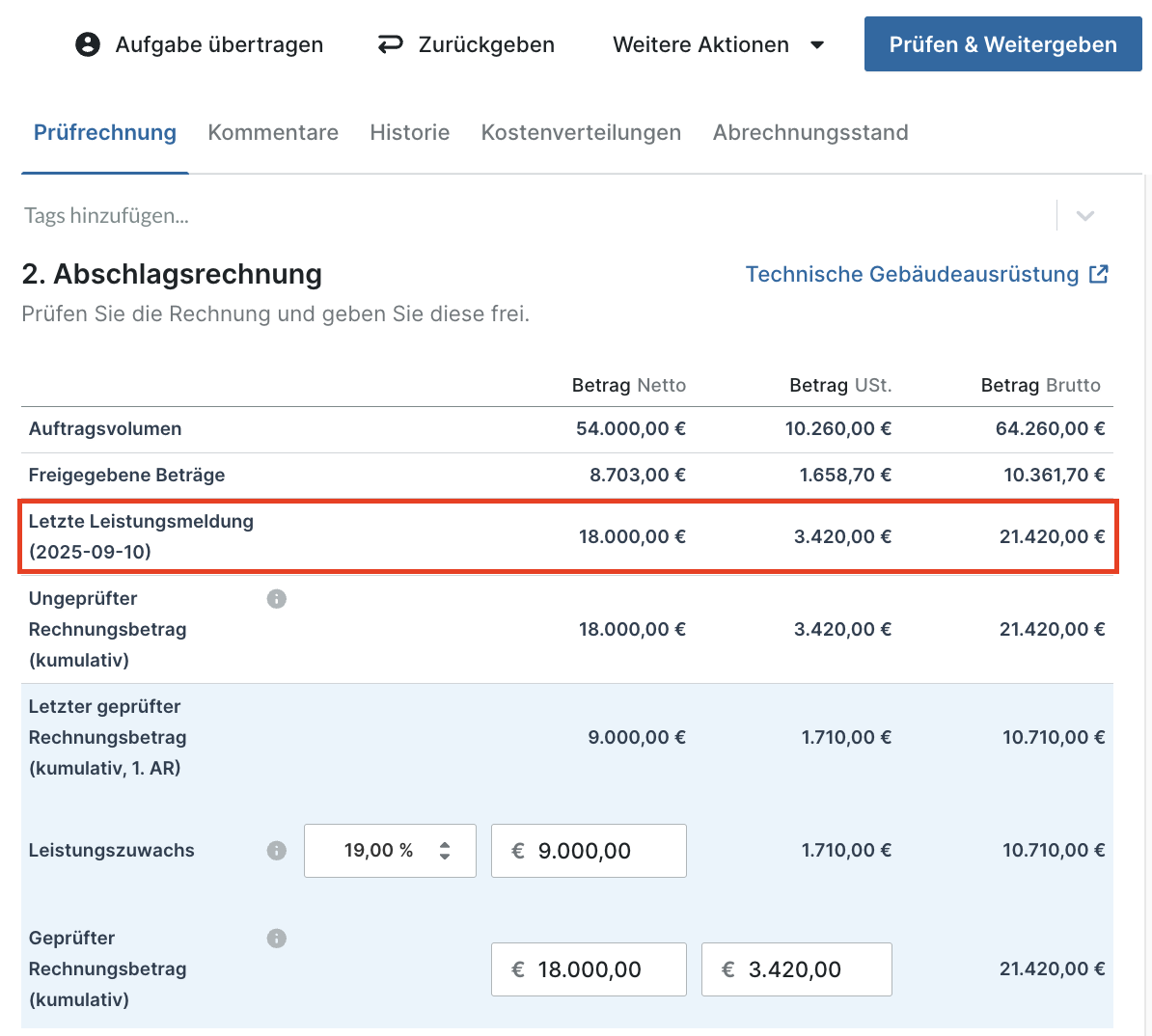Open the tags dropdown chevron
1152x1036 pixels.
[x=1085, y=216]
